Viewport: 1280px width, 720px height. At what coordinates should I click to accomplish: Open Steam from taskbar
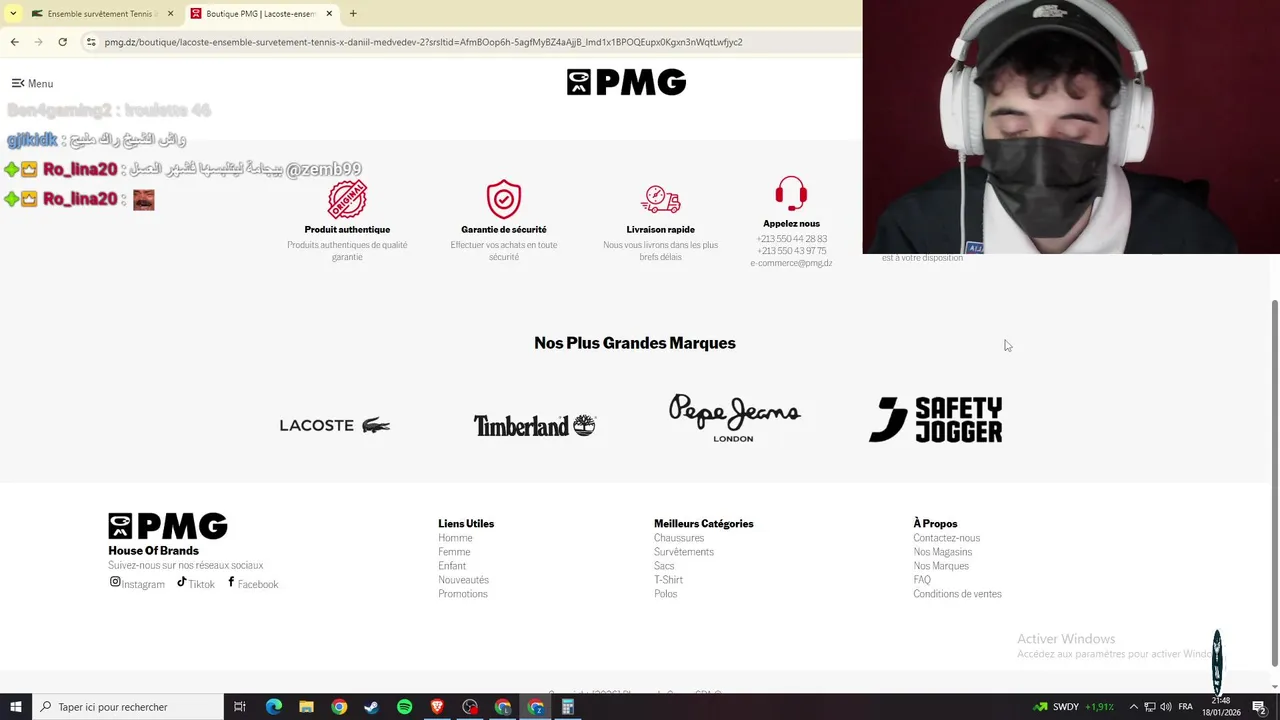point(371,707)
